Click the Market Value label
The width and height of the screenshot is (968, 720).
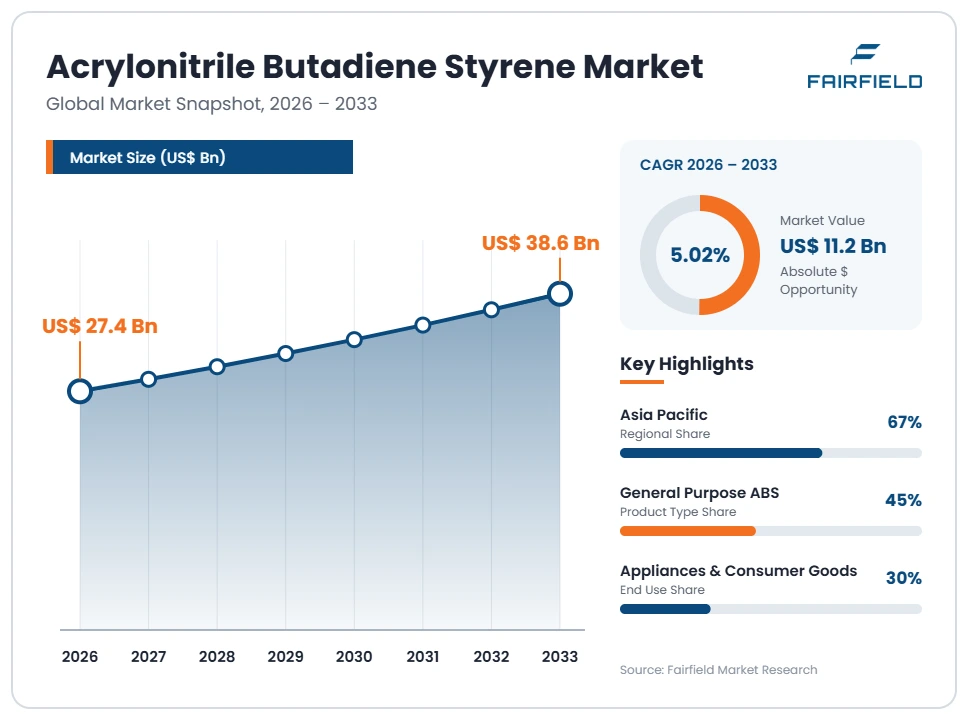(822, 220)
